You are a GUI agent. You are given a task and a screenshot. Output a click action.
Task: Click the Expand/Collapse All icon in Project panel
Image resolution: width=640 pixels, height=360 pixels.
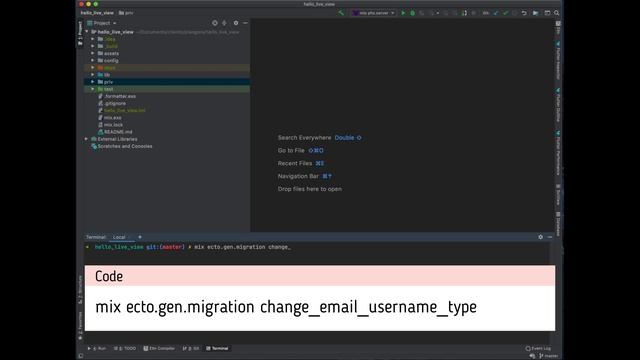click(224, 23)
